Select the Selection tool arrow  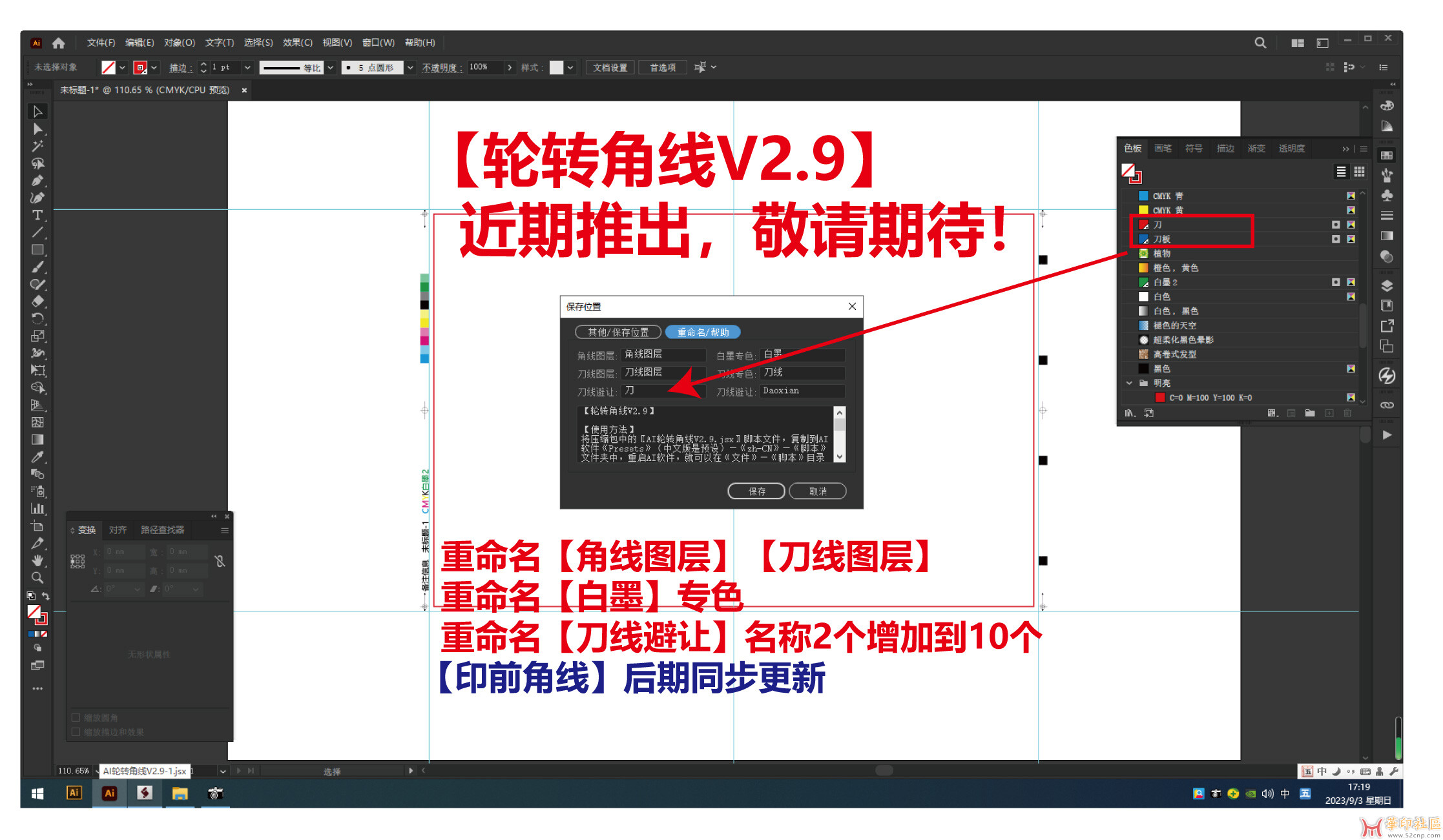[x=37, y=112]
